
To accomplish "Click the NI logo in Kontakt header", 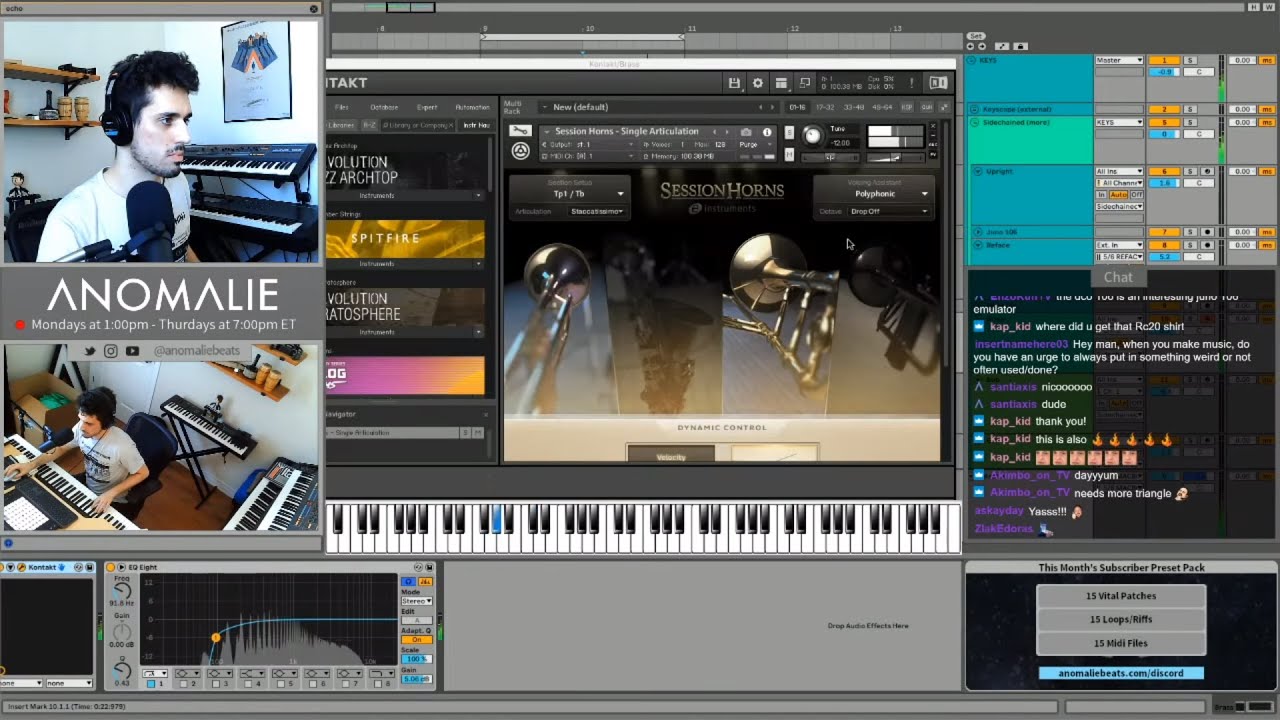I will [x=938, y=83].
